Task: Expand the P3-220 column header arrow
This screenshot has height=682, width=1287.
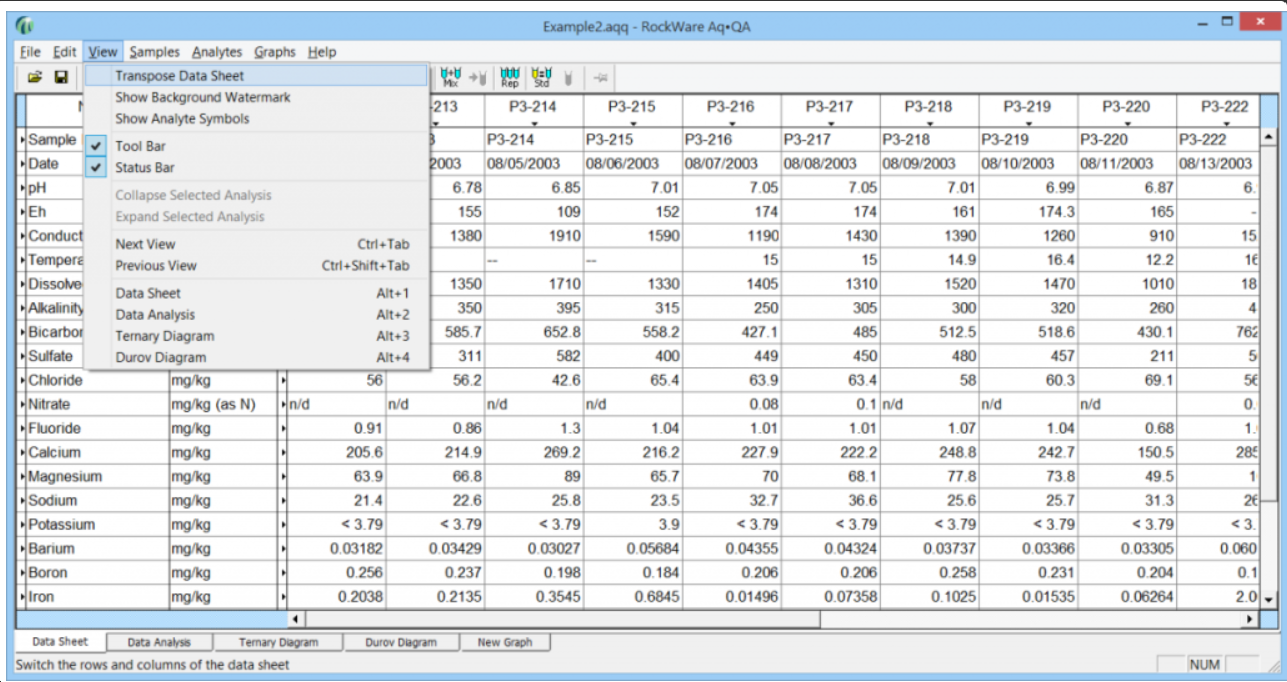Action: 1127,124
